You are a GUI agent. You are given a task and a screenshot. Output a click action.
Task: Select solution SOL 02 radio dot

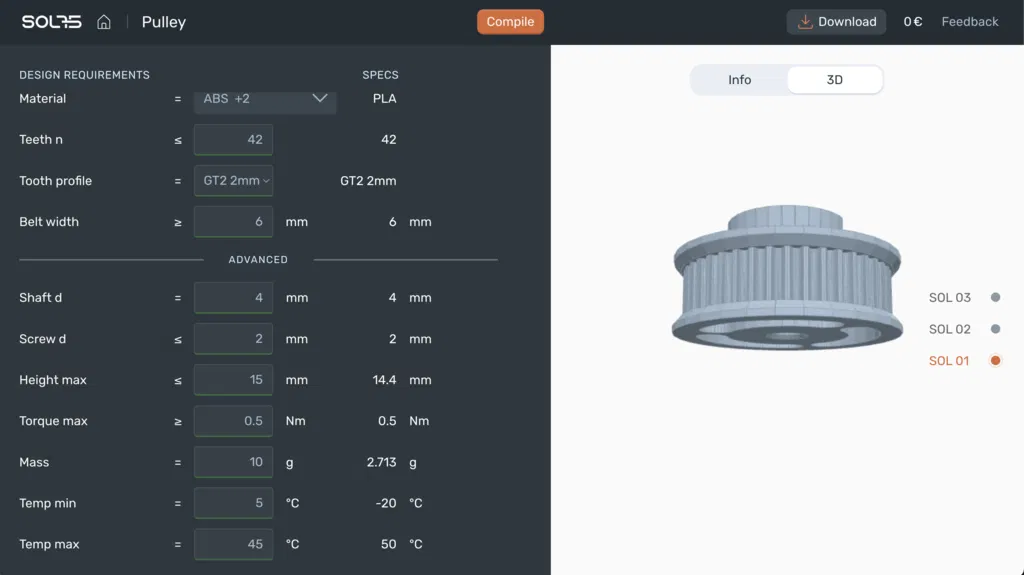click(995, 329)
